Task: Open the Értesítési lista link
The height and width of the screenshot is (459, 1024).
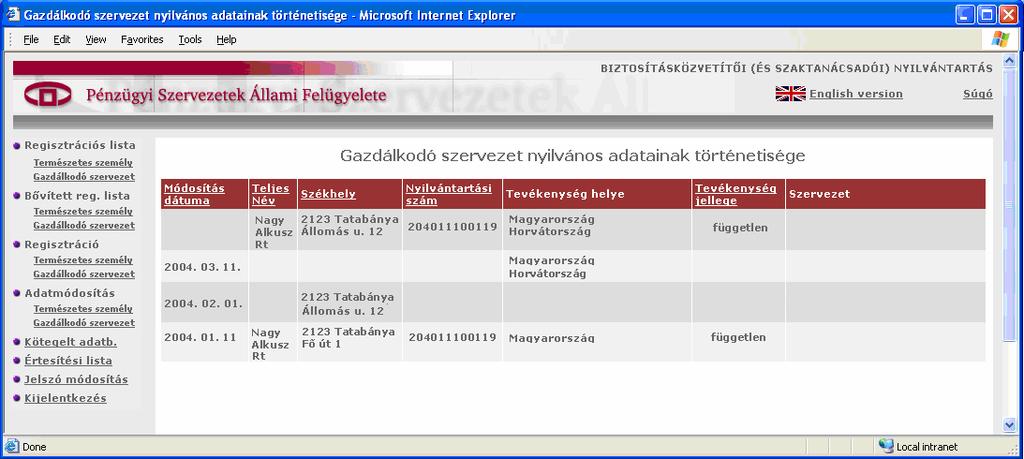Action: (68, 360)
